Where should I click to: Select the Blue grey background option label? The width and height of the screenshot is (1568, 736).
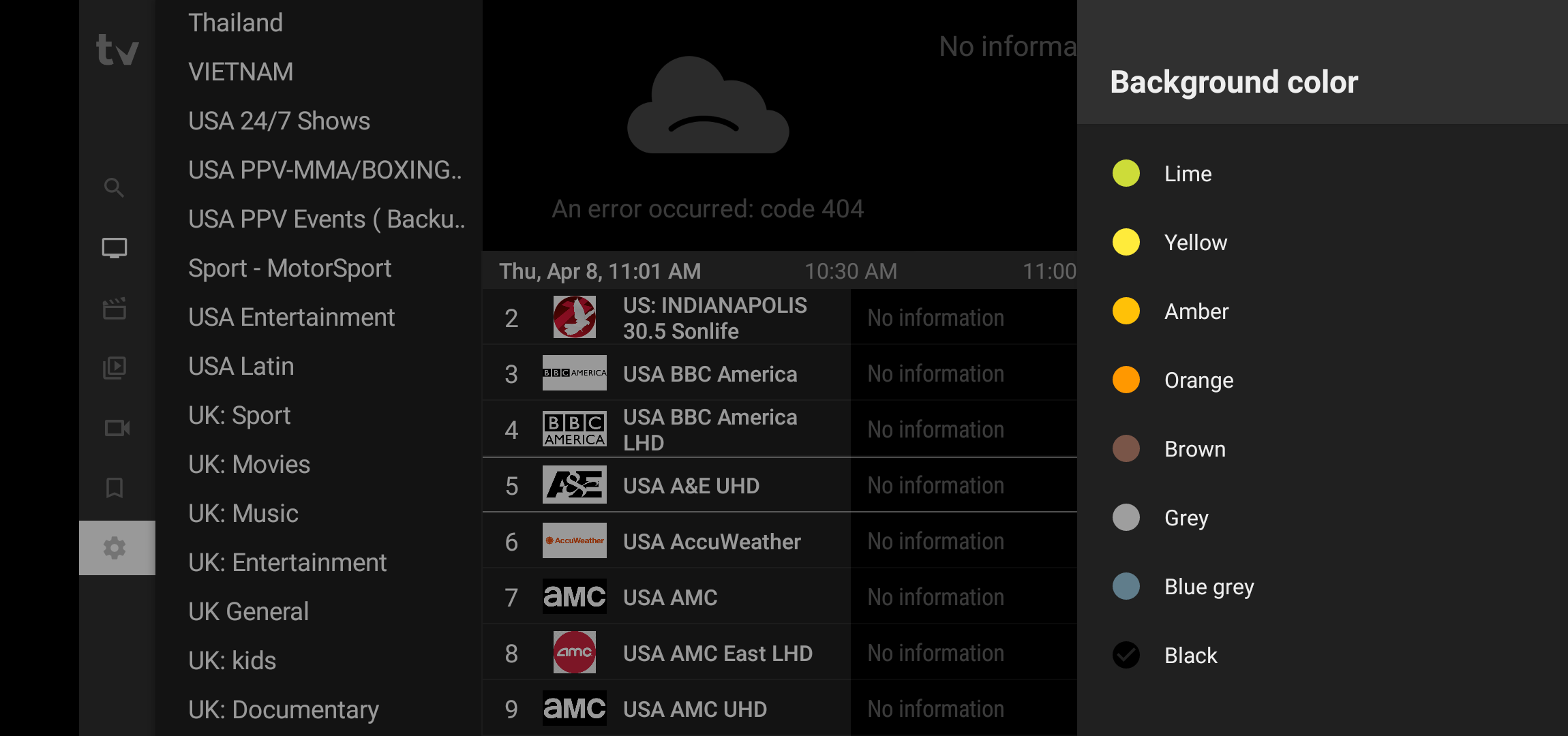pyautogui.click(x=1209, y=587)
